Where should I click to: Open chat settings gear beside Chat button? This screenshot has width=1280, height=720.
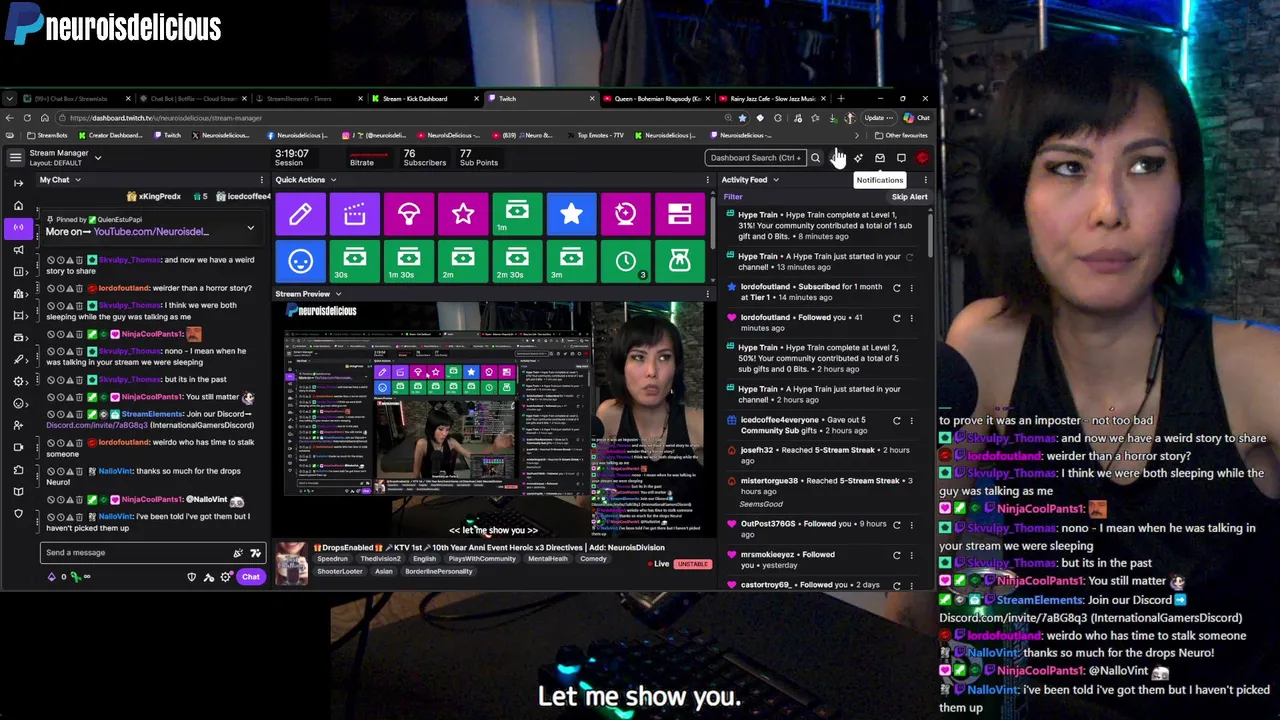(x=226, y=577)
